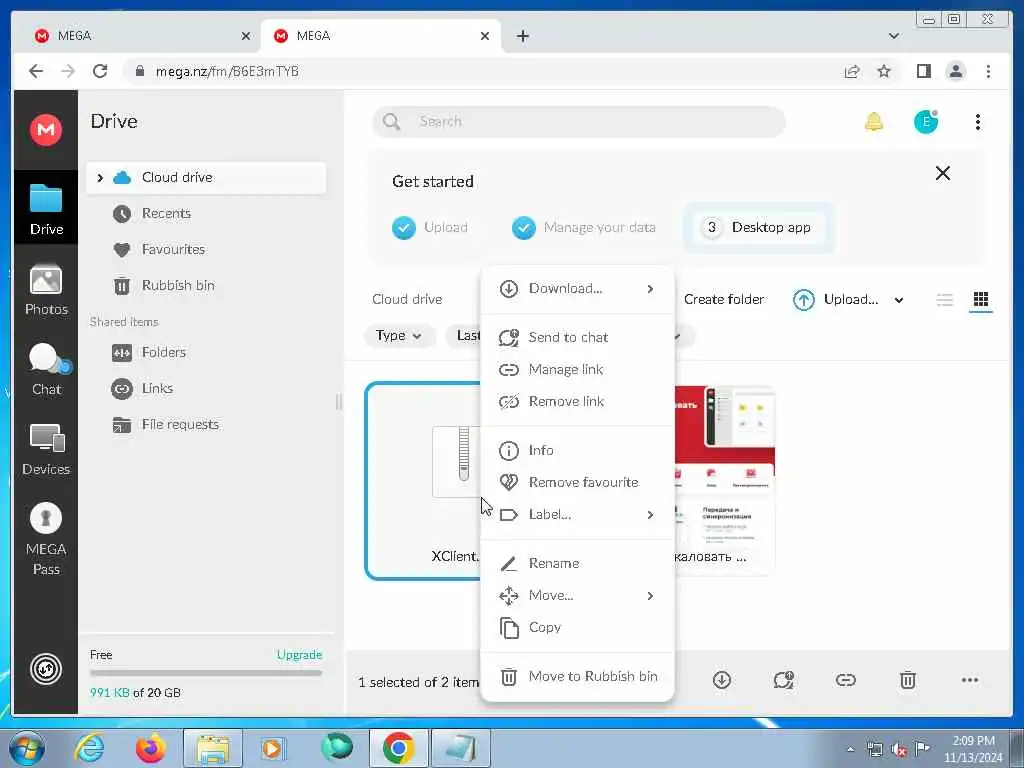Open more actions ellipsis in the bottom bar

pos(970,680)
